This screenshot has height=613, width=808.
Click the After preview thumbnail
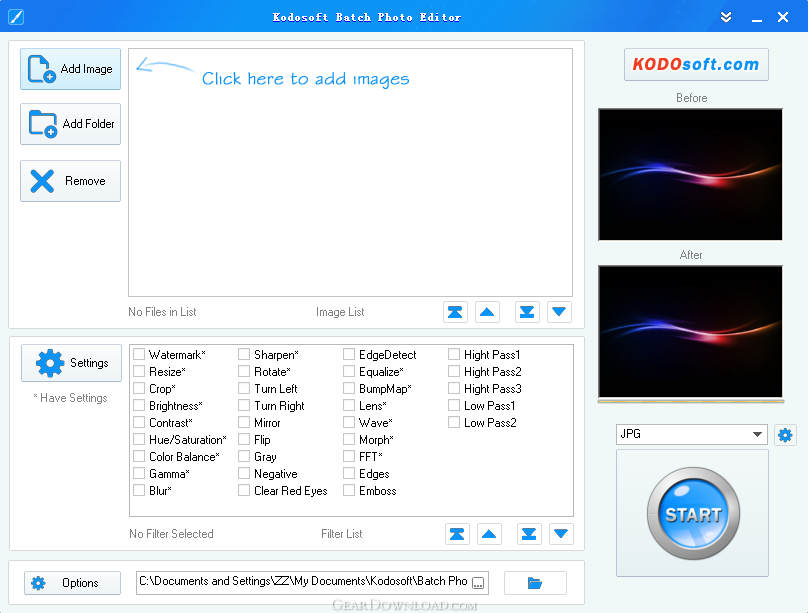pos(691,332)
